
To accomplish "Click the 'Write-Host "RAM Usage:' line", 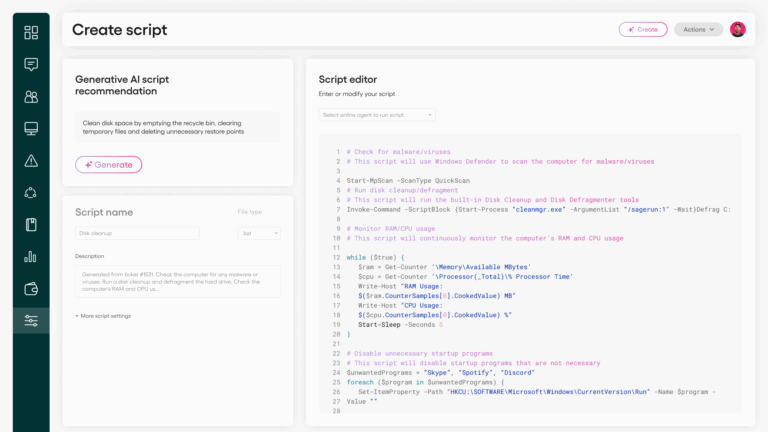I will point(400,287).
